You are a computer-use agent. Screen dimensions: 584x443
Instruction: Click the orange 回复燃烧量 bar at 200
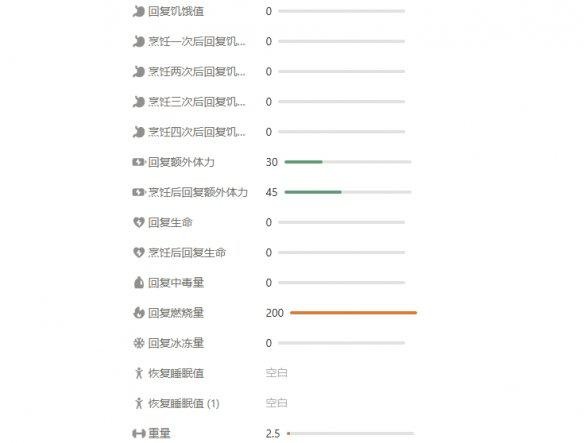tap(353, 313)
